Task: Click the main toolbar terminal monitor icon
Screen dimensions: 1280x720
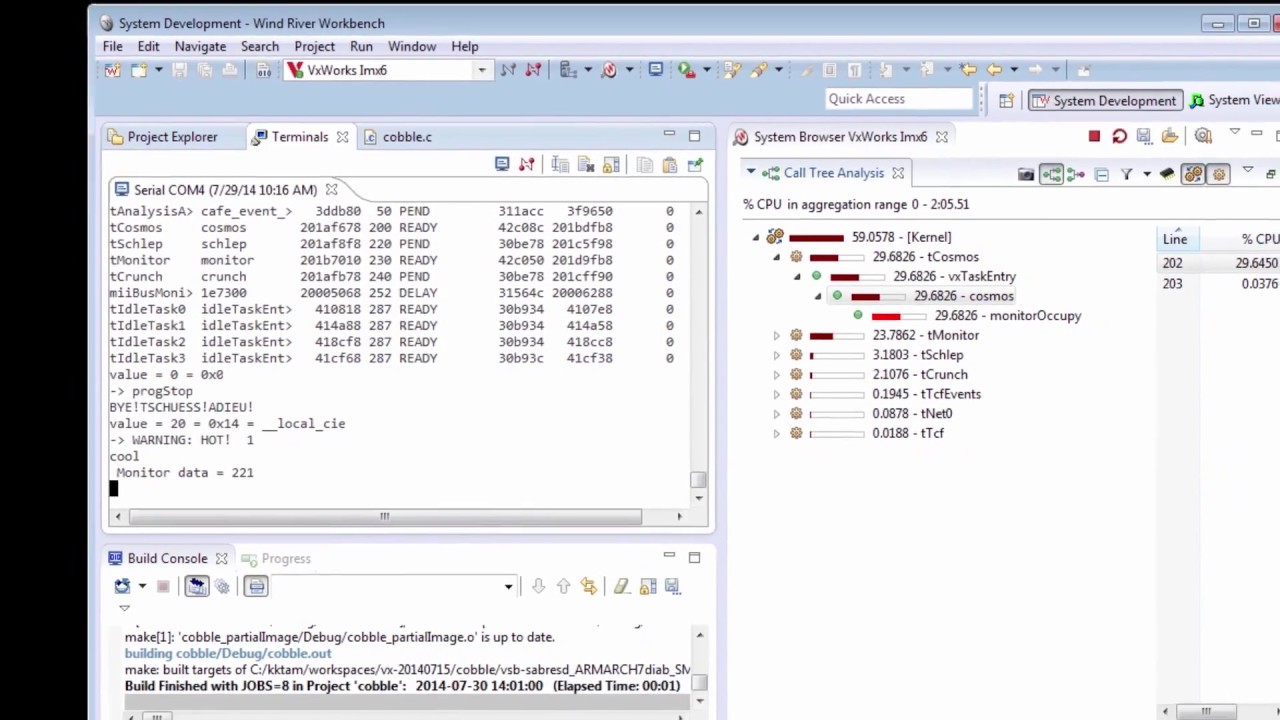Action: pos(655,70)
